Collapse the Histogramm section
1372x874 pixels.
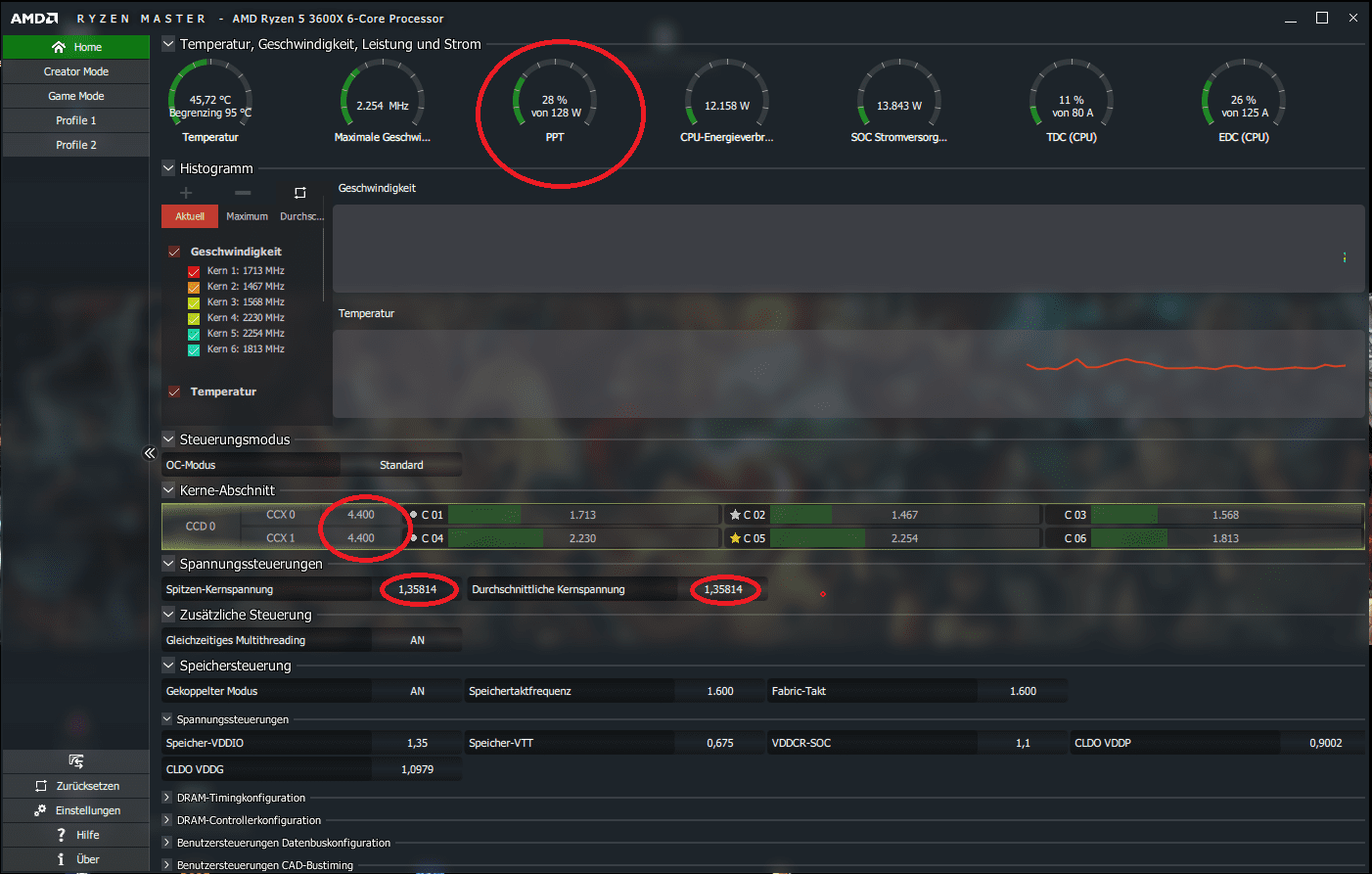tap(168, 168)
